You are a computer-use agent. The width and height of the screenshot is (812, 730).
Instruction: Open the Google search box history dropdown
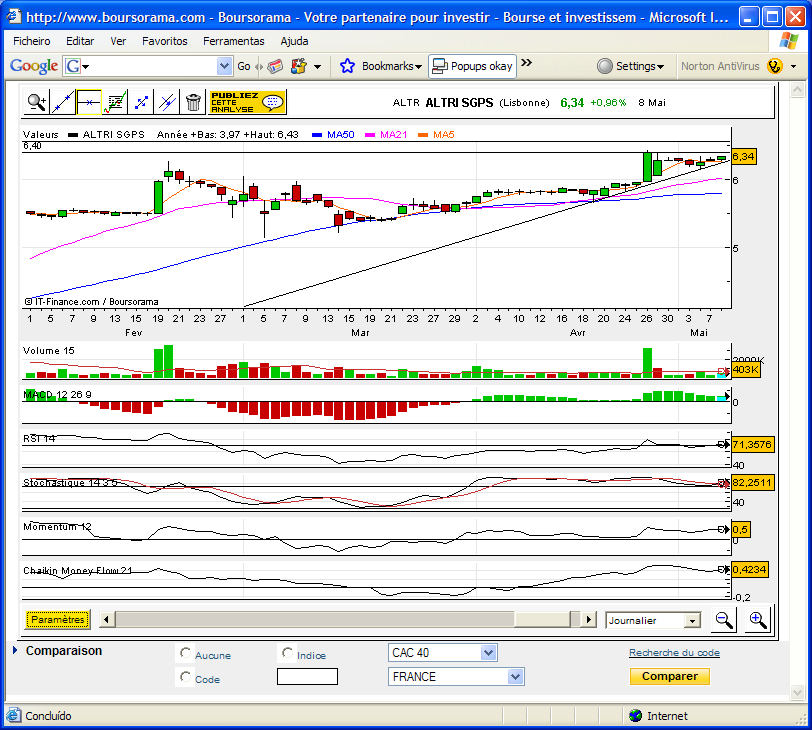coord(224,66)
